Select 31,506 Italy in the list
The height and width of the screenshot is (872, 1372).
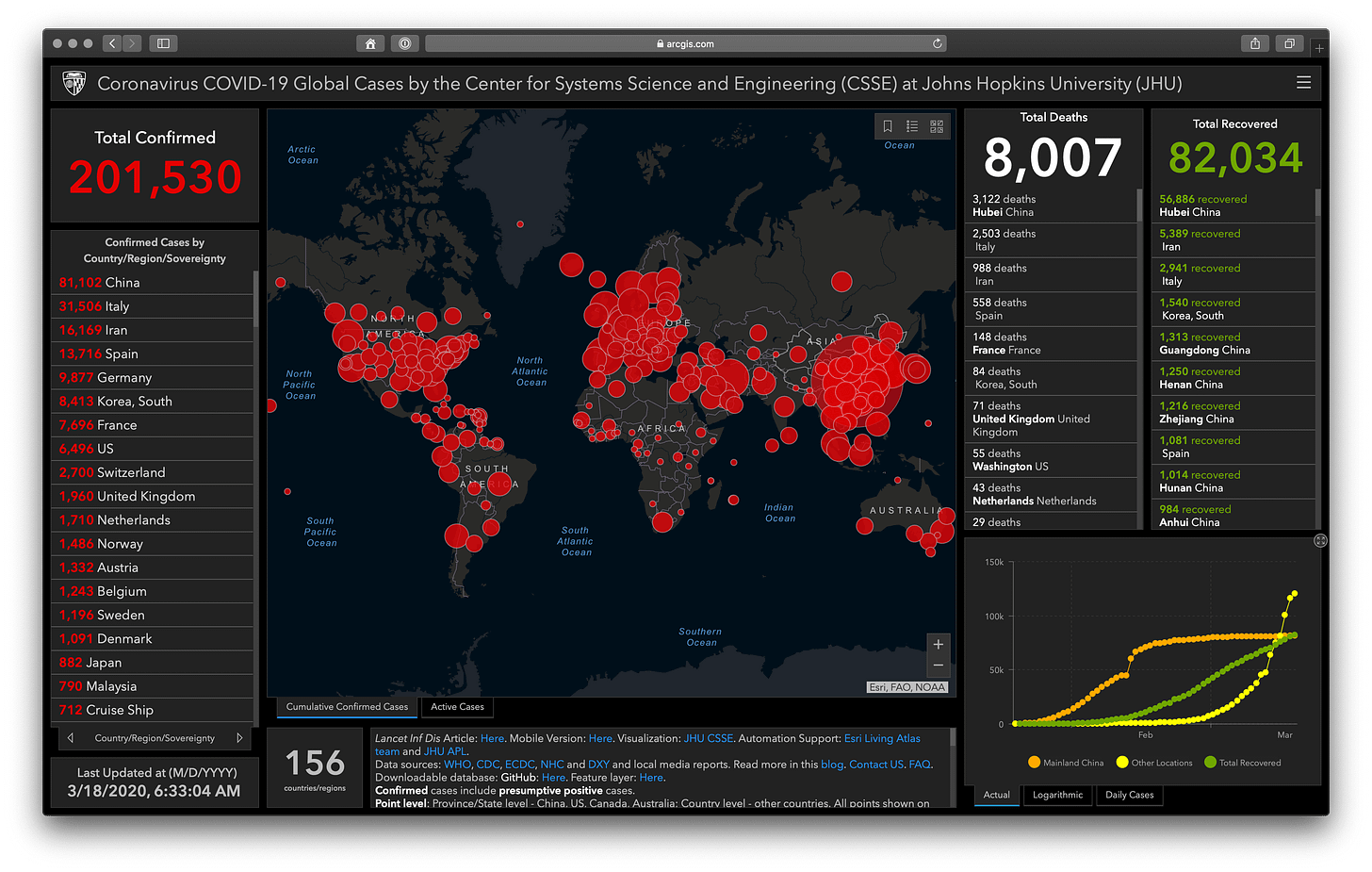(152, 306)
